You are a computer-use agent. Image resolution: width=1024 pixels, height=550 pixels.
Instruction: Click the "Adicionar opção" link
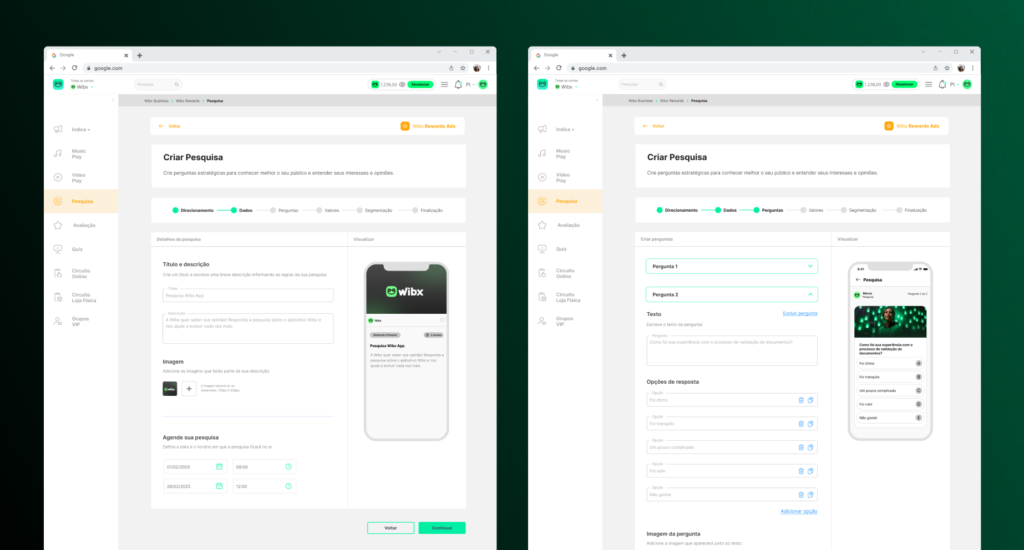pos(798,511)
